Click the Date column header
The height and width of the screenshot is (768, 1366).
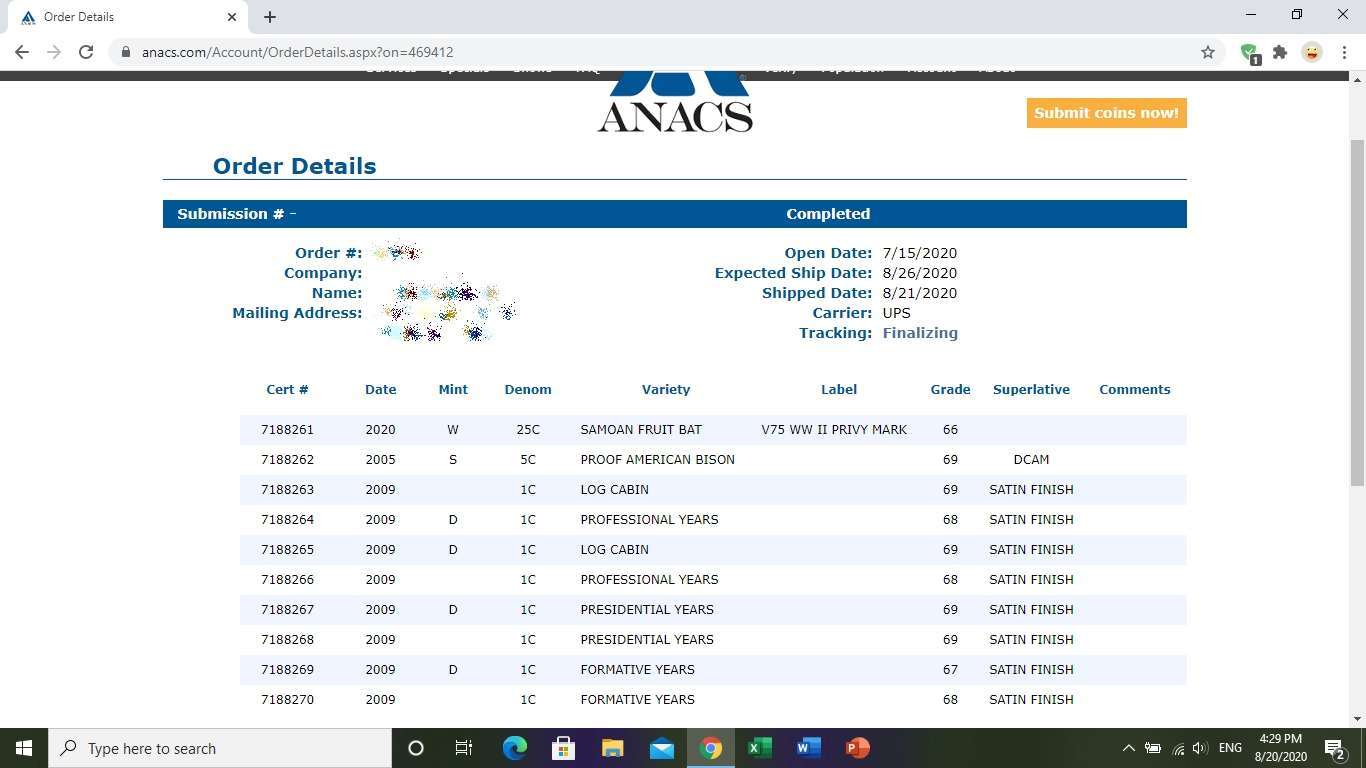click(x=380, y=390)
